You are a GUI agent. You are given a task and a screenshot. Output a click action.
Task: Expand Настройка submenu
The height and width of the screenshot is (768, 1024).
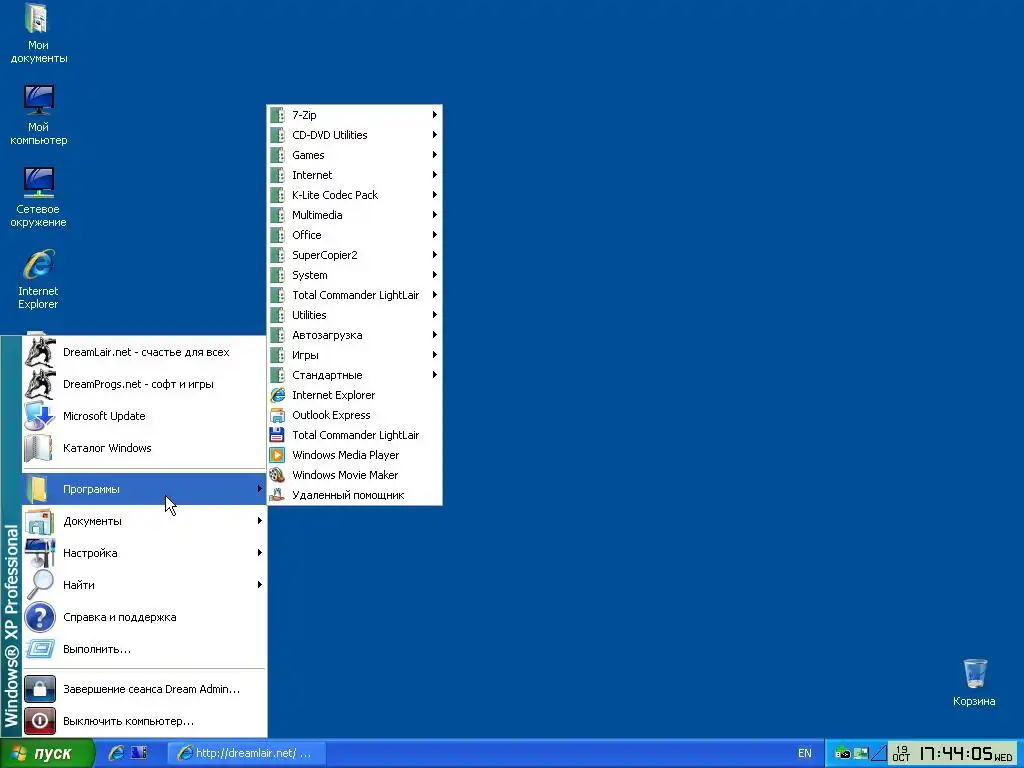tap(144, 553)
